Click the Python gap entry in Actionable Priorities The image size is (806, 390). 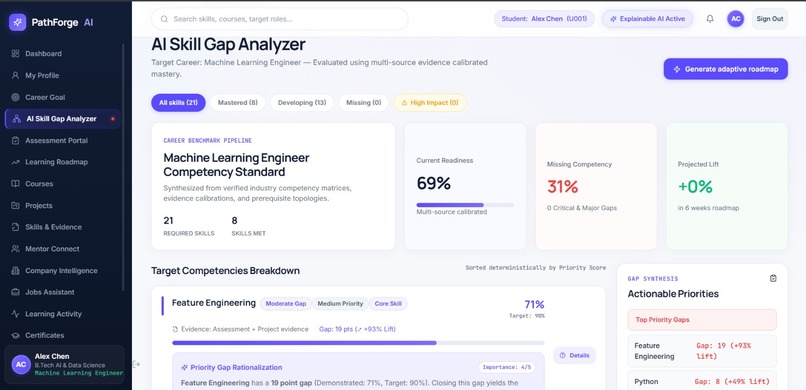(x=702, y=381)
